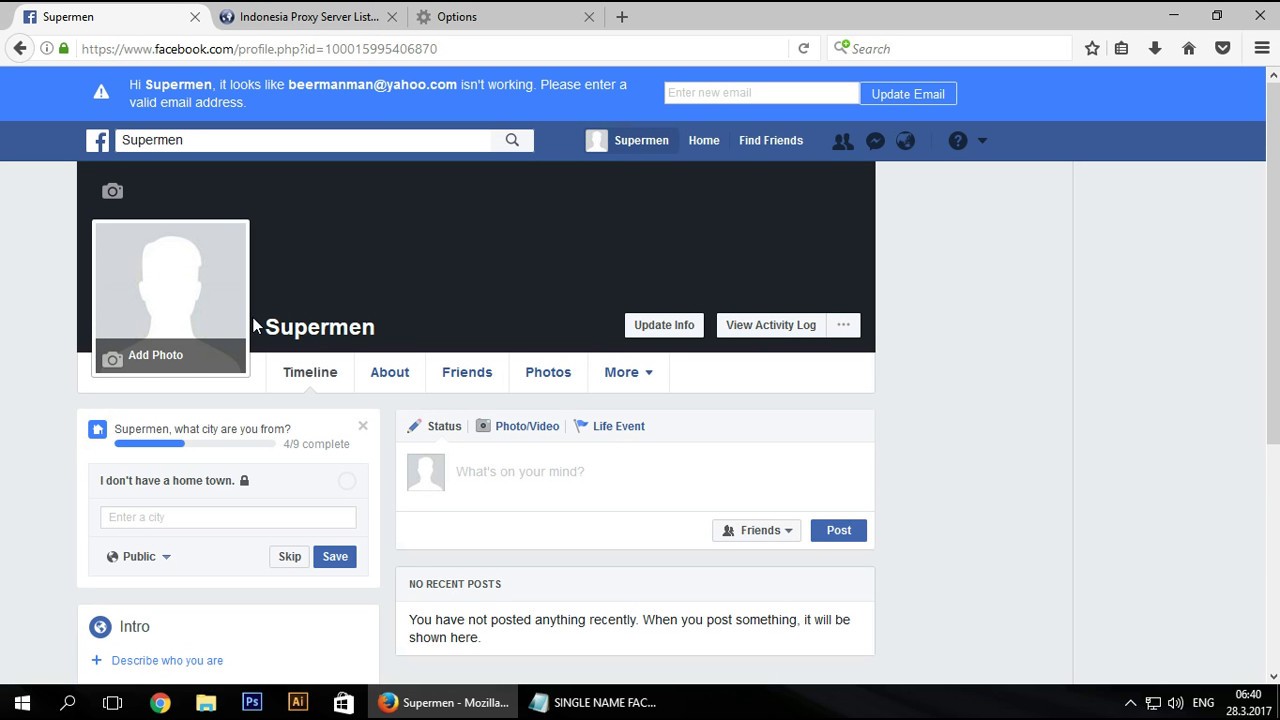Reload the page with the refresh icon
The image size is (1280, 720).
(803, 48)
